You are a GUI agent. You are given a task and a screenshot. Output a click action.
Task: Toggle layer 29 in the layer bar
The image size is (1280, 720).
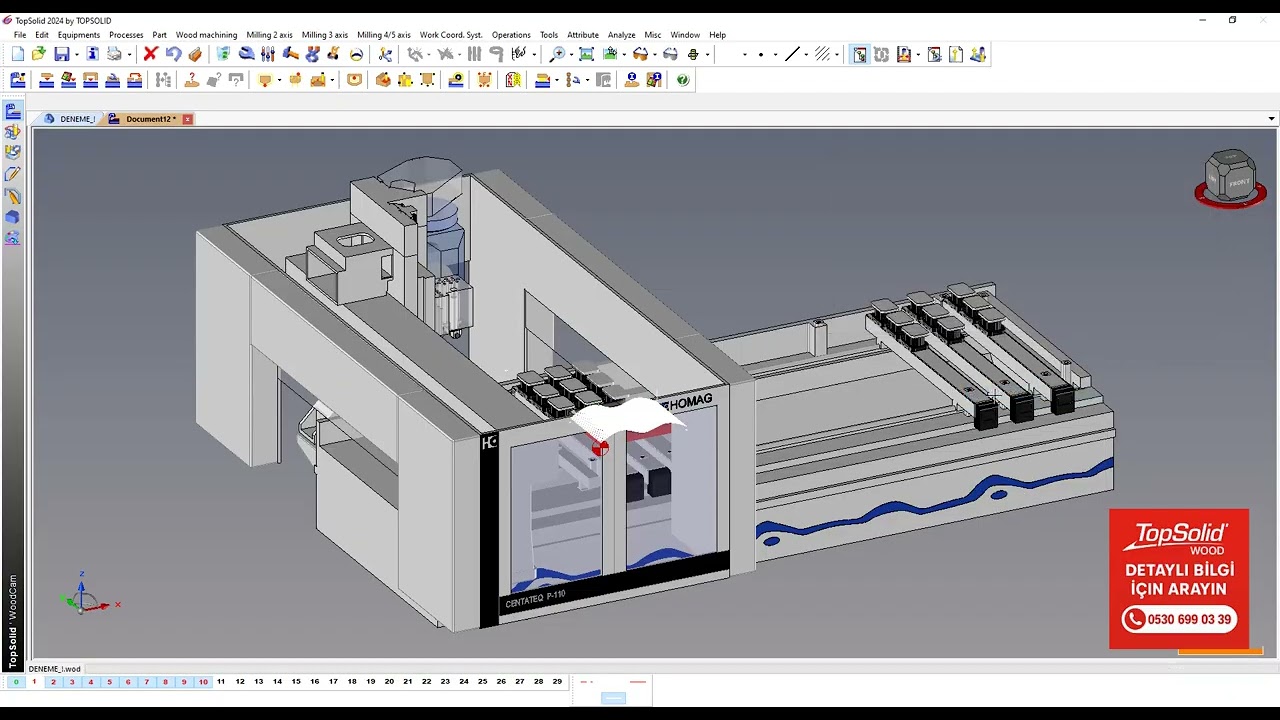(557, 682)
